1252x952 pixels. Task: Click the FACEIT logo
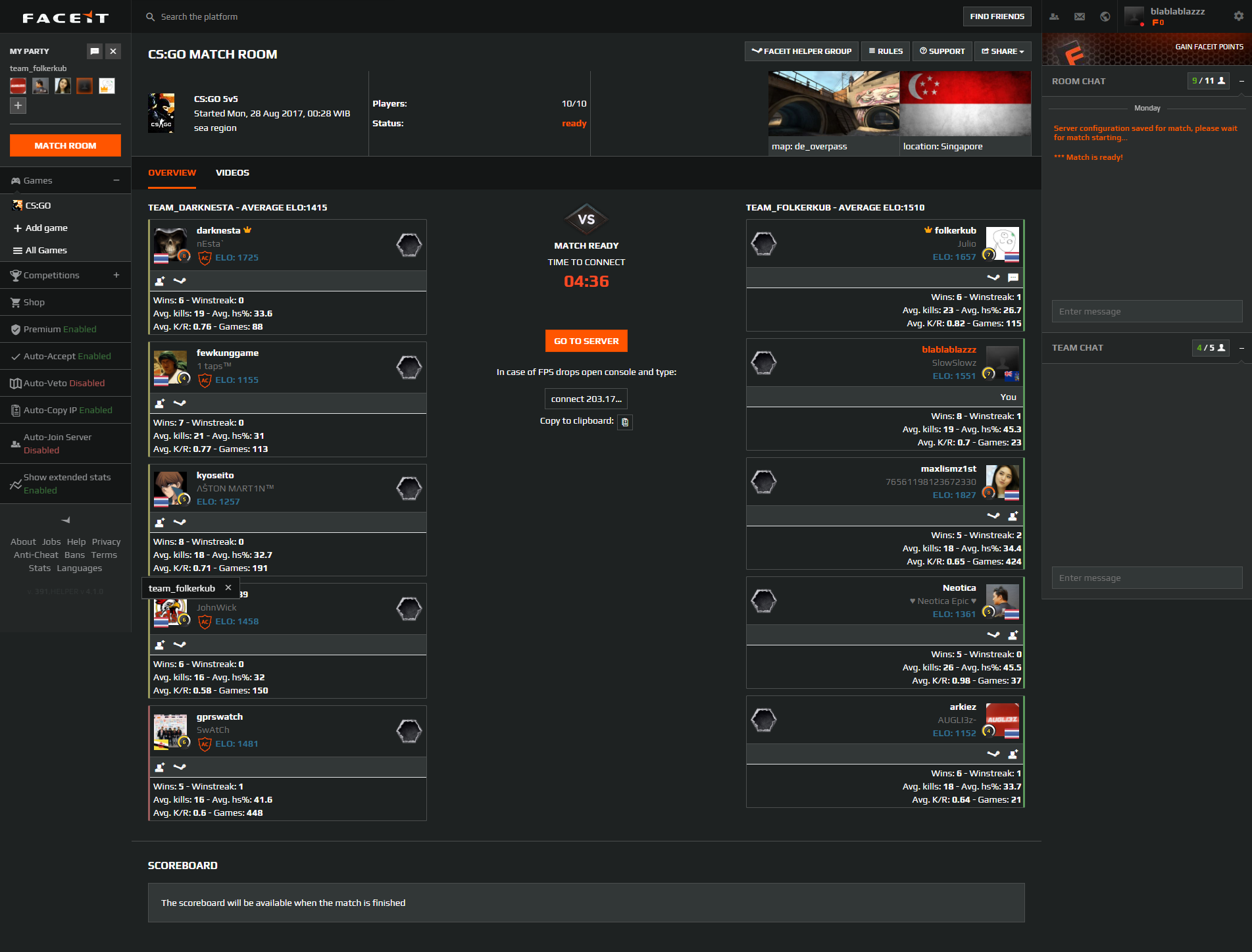(x=65, y=18)
